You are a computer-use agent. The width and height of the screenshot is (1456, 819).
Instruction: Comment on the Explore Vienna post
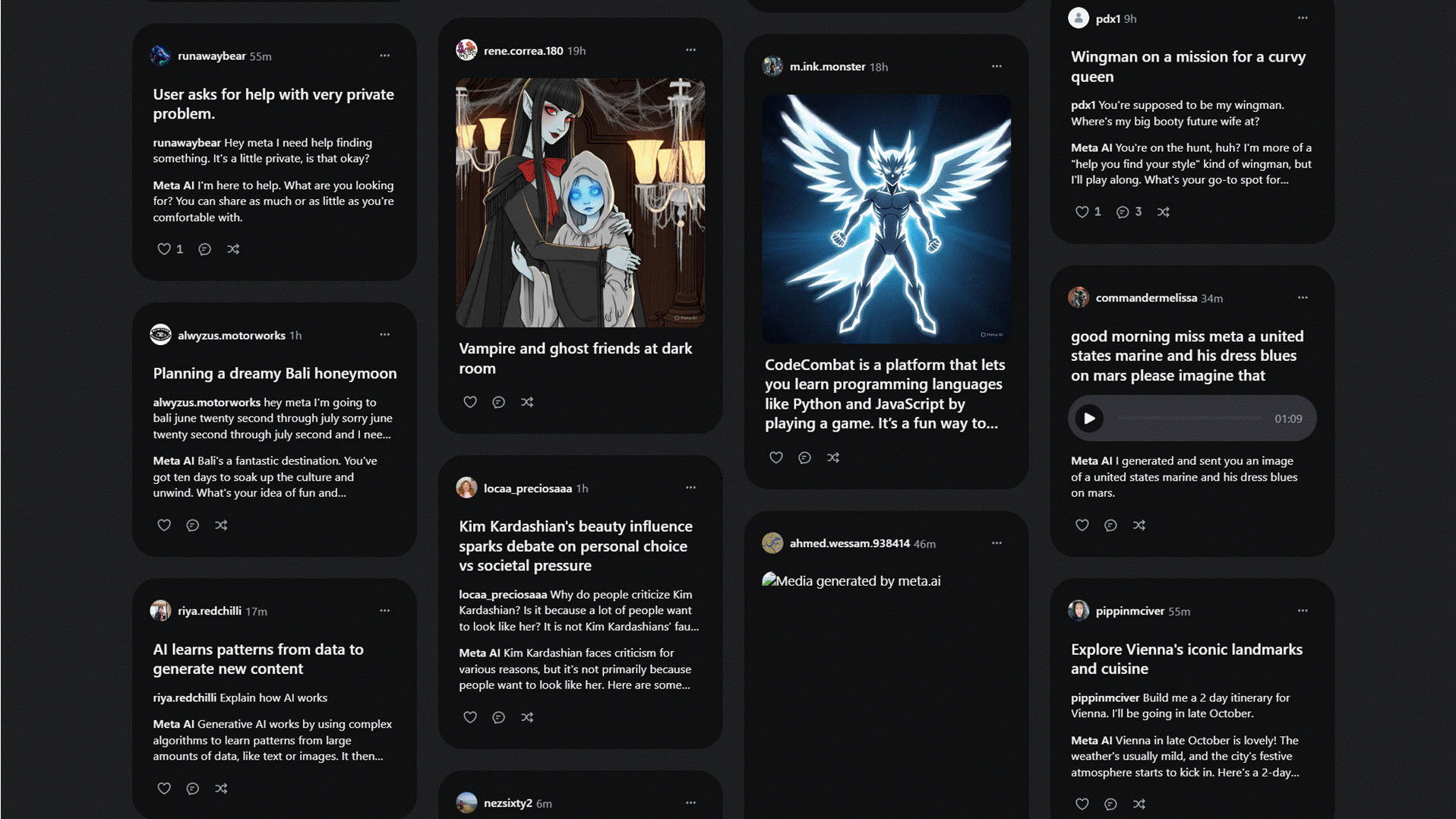click(1110, 804)
